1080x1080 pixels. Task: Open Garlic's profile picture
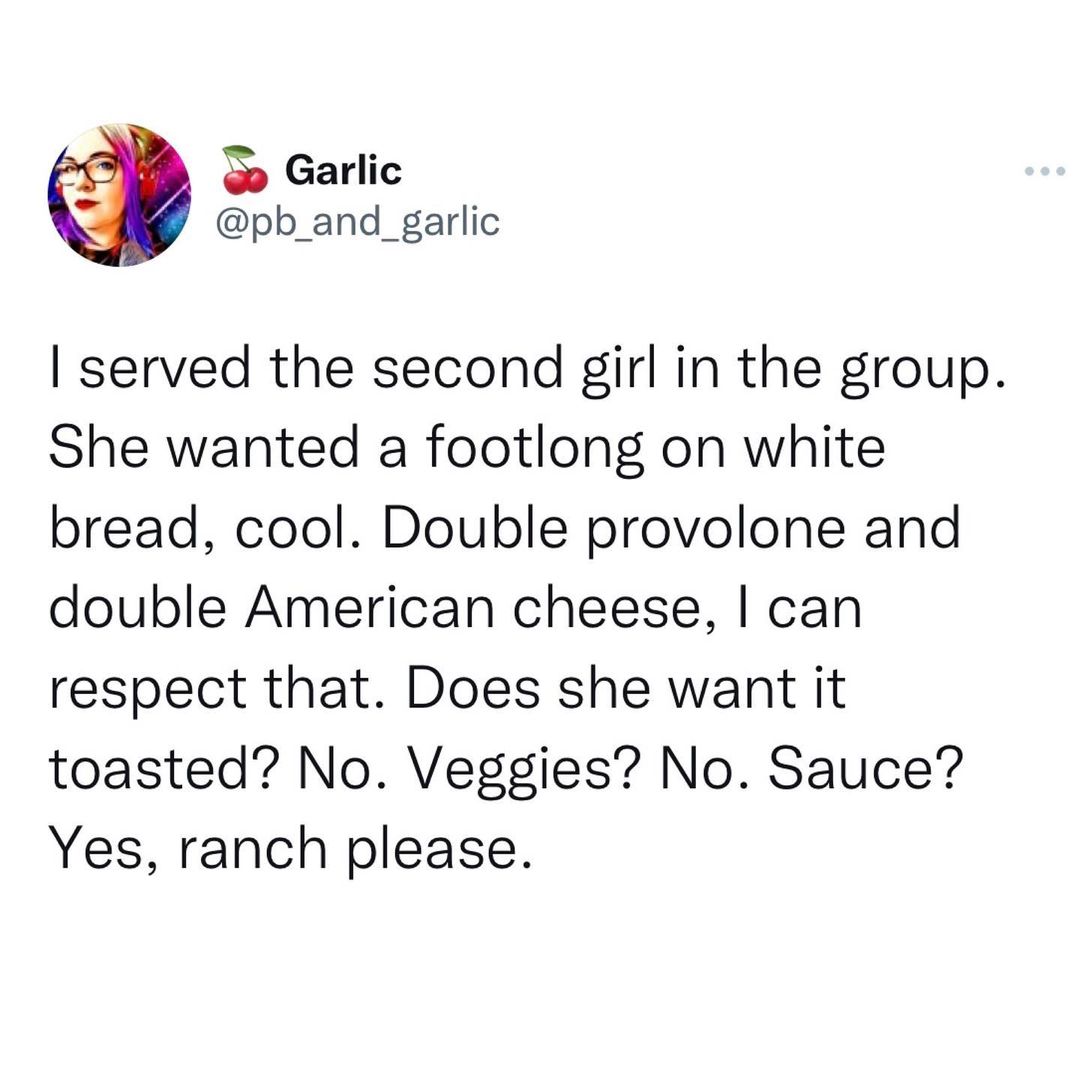tap(119, 195)
